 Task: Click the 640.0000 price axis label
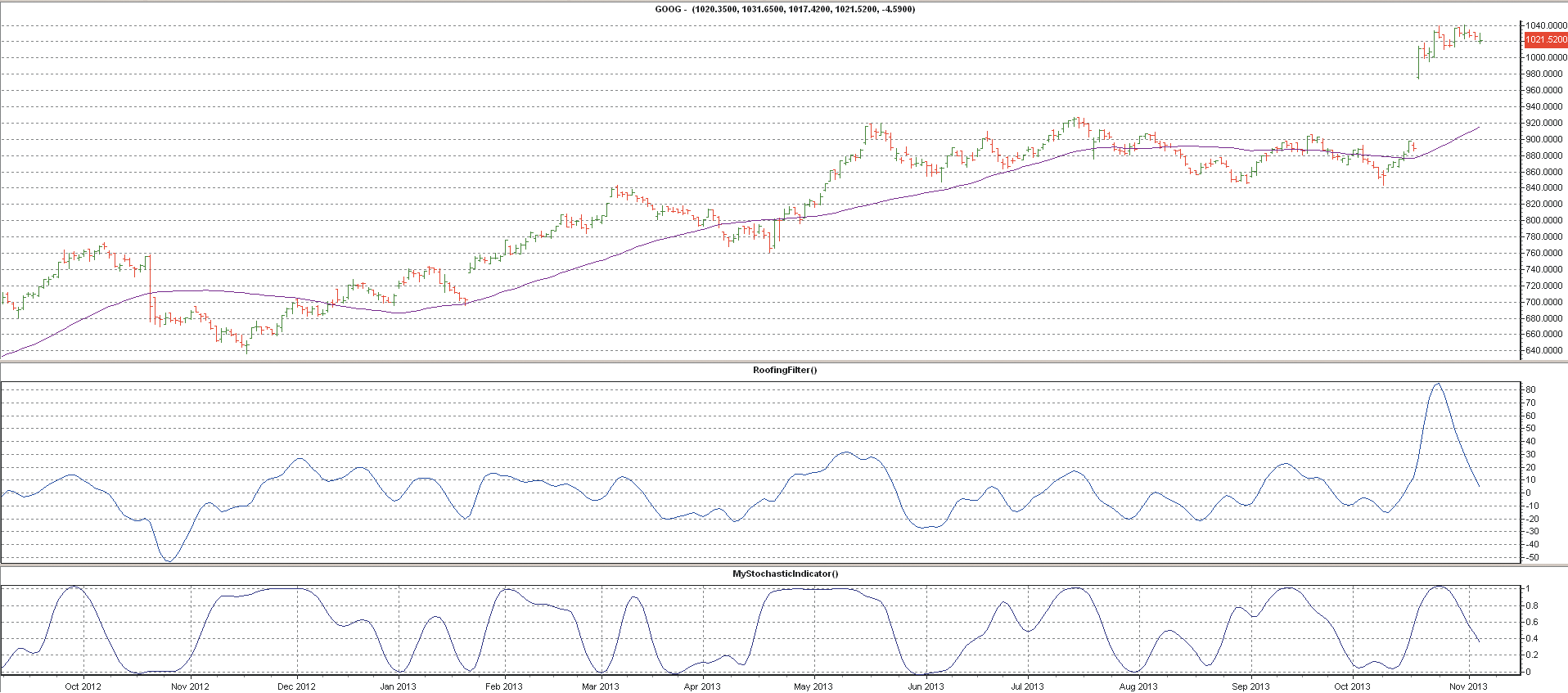[1545, 350]
